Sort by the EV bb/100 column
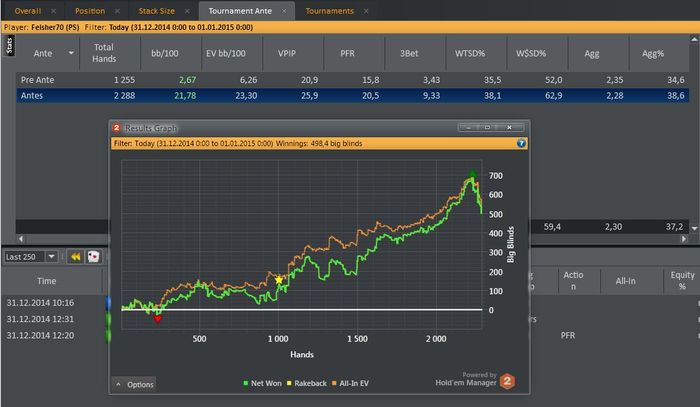700x407 pixels. pyautogui.click(x=225, y=53)
